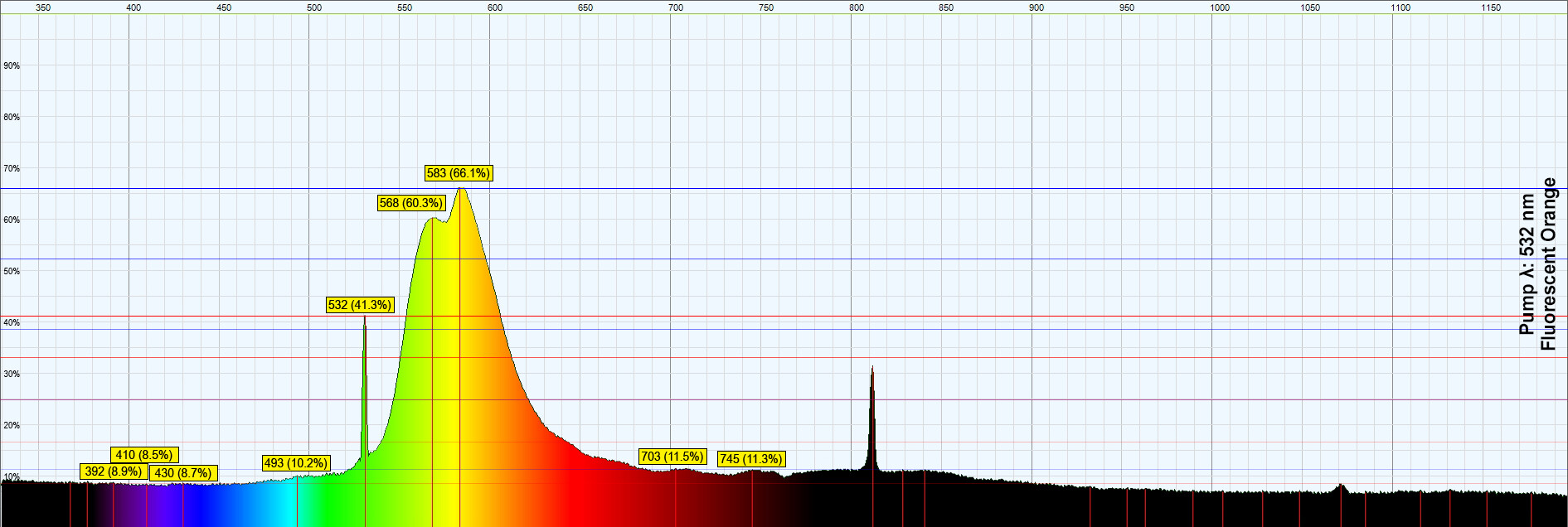The height and width of the screenshot is (527, 1568).
Task: Select the 703 (11.5%) peak label
Action: 672,457
